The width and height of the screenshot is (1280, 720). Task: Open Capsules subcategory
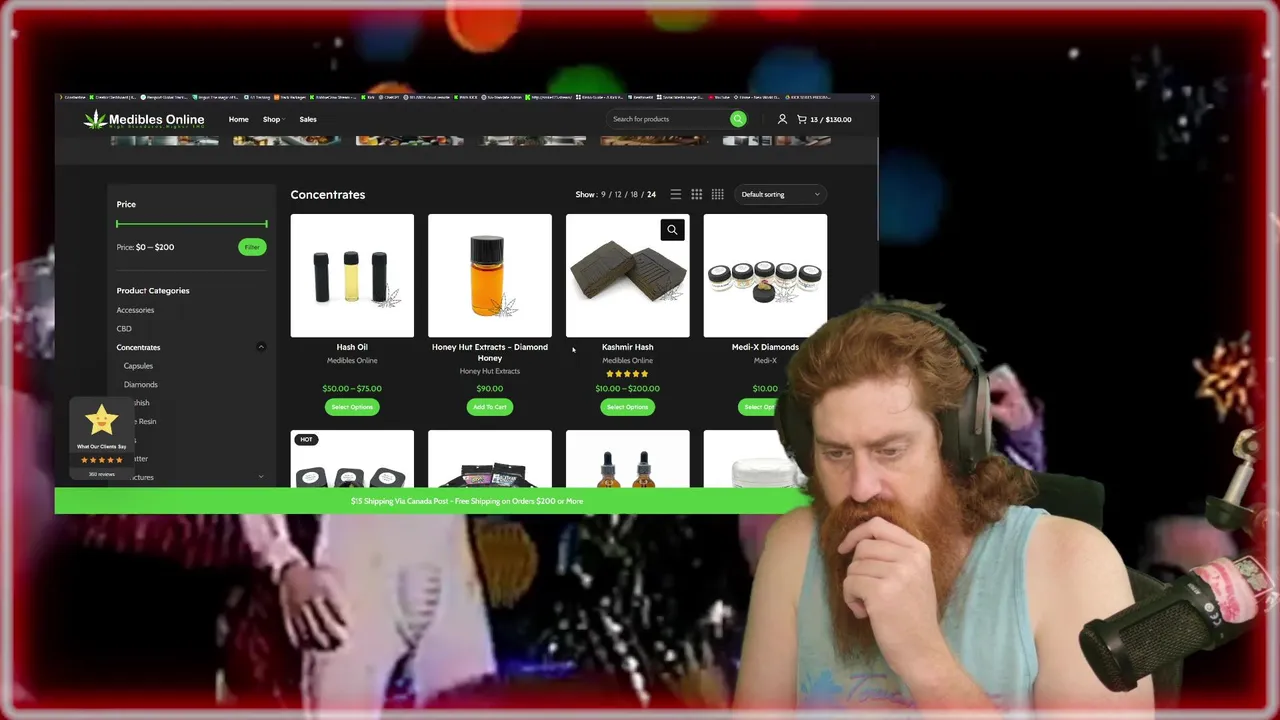(x=138, y=366)
